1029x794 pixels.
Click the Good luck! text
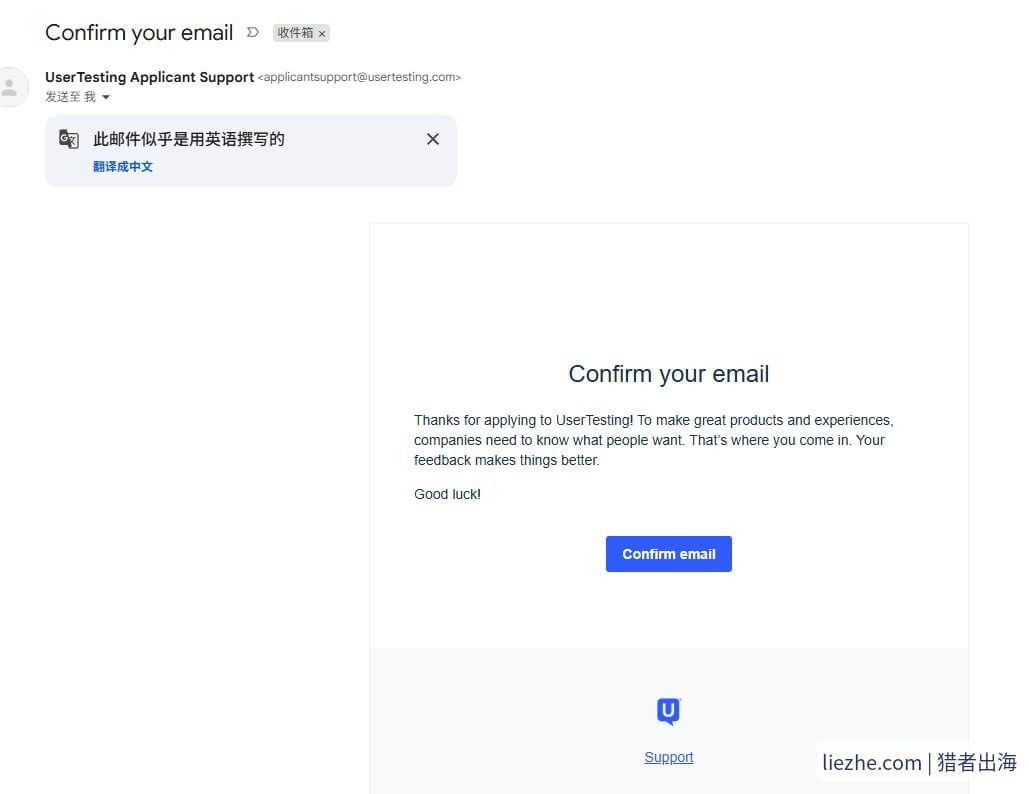[448, 494]
